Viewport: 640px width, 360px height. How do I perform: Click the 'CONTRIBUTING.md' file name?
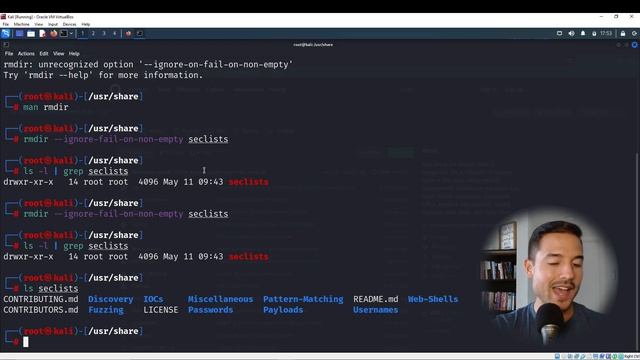(x=41, y=299)
